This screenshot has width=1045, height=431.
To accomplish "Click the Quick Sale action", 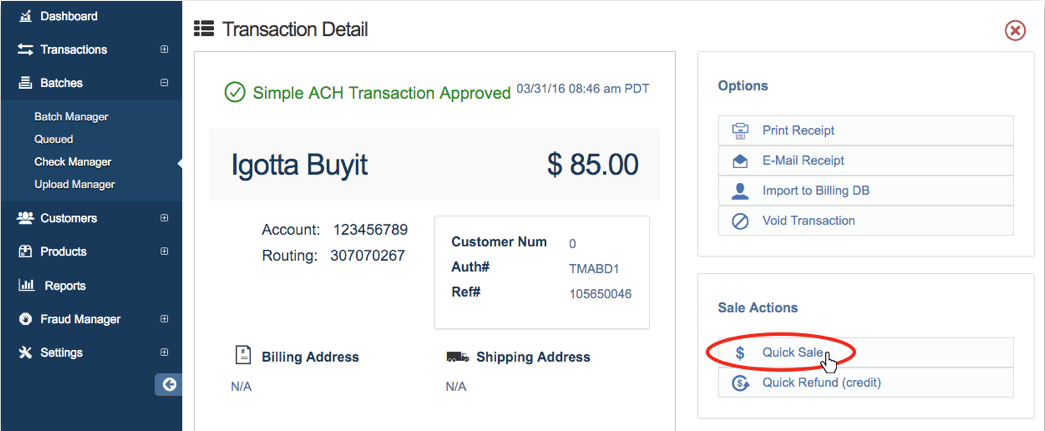I will [x=792, y=352].
